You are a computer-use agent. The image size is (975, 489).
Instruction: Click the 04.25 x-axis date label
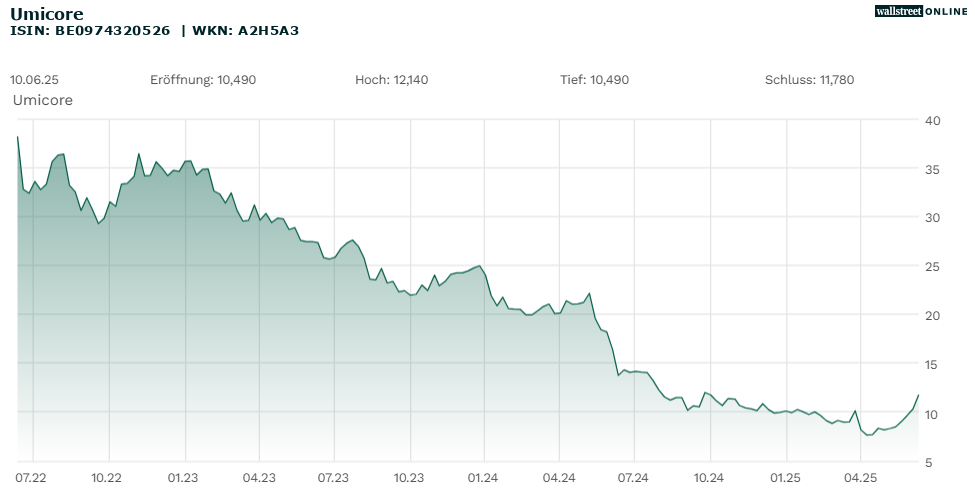(x=861, y=478)
